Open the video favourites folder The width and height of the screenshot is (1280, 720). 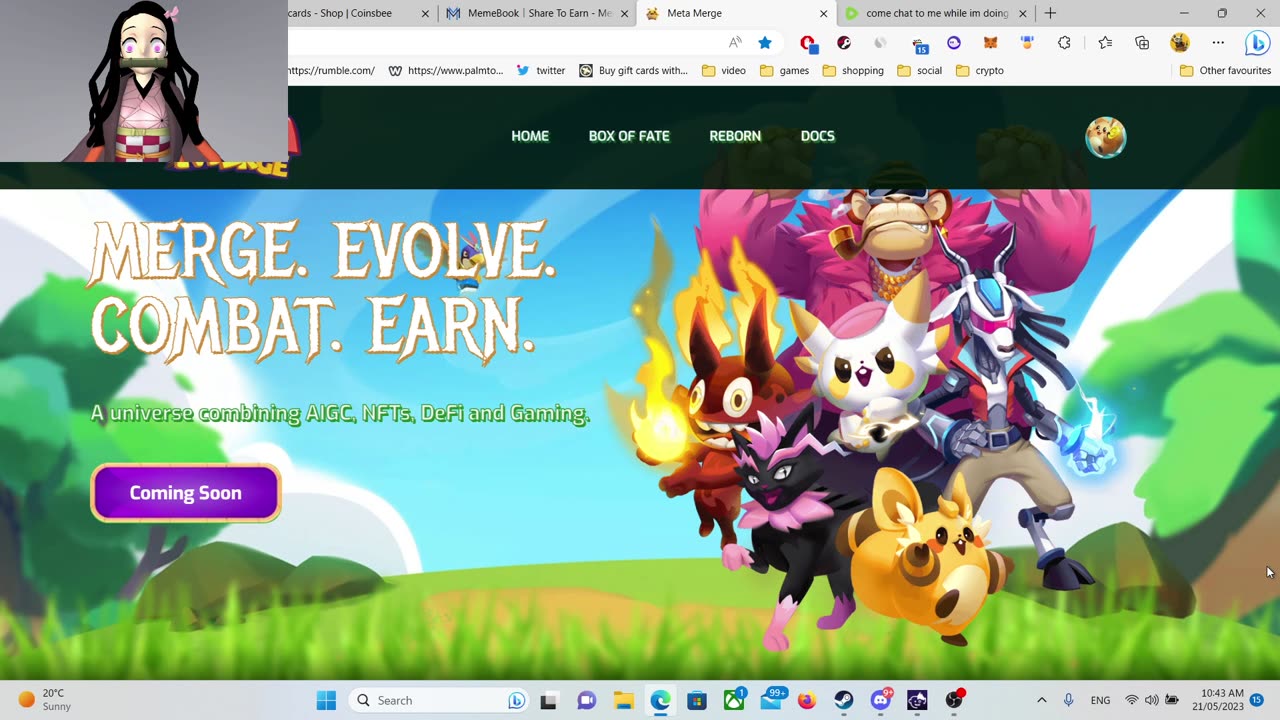pos(724,70)
